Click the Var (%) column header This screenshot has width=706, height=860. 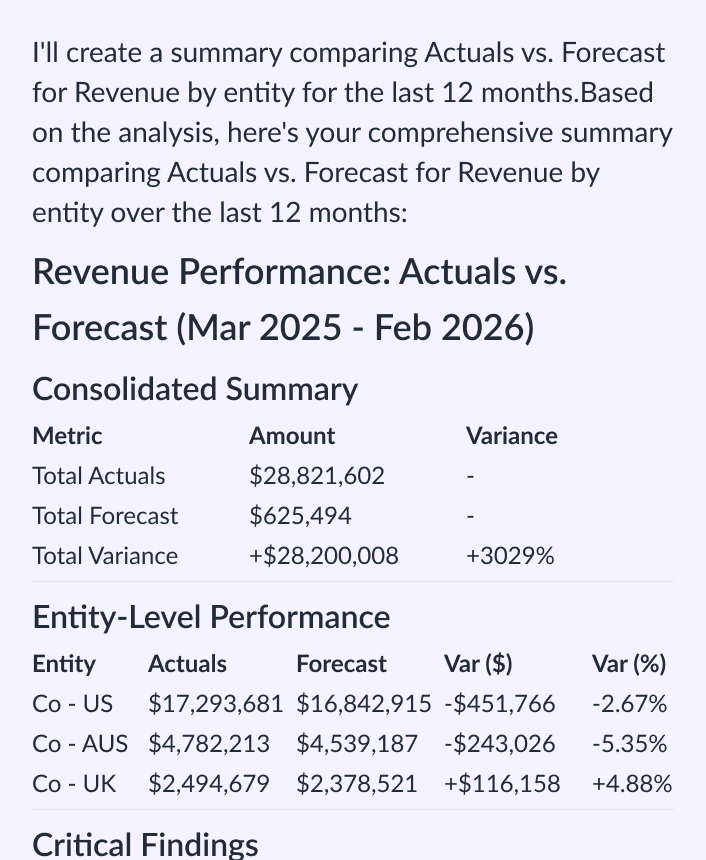(x=629, y=664)
